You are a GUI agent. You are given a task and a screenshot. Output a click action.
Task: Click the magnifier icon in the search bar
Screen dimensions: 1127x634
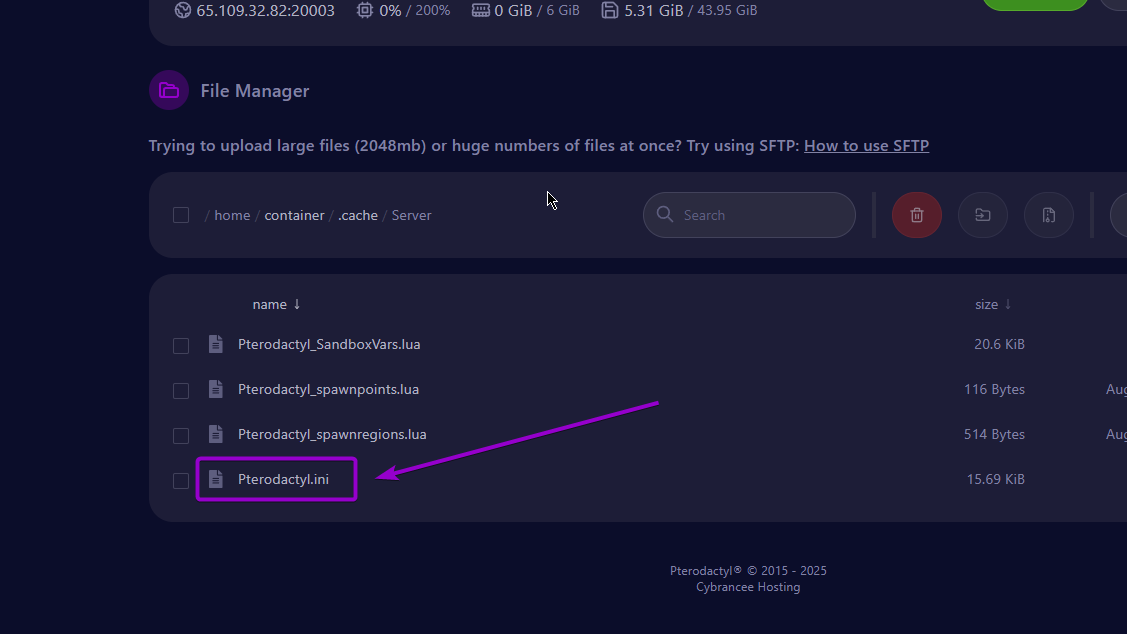click(x=665, y=214)
